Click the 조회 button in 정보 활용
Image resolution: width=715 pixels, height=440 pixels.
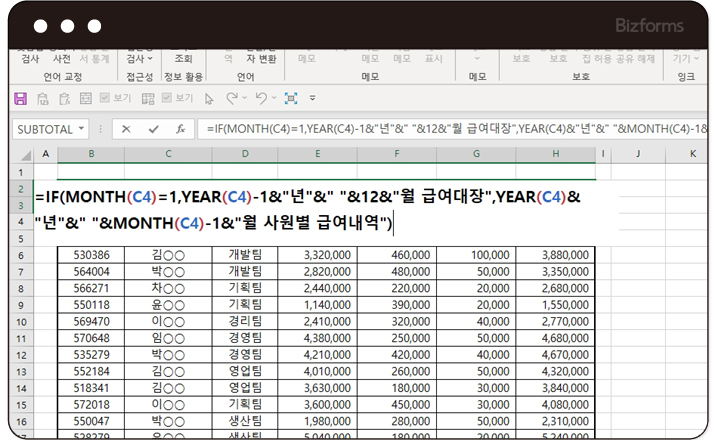(x=183, y=59)
